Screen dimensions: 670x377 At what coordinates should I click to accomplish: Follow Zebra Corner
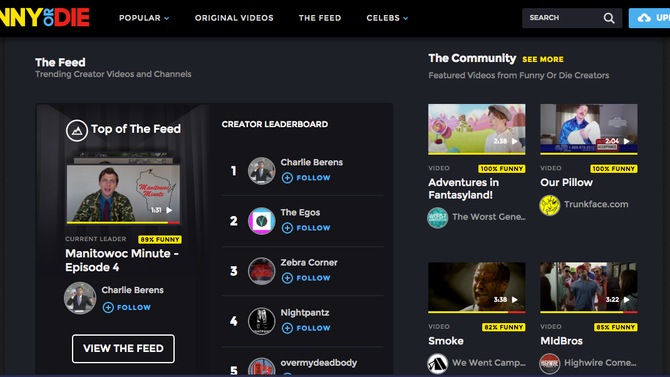pyautogui.click(x=306, y=278)
